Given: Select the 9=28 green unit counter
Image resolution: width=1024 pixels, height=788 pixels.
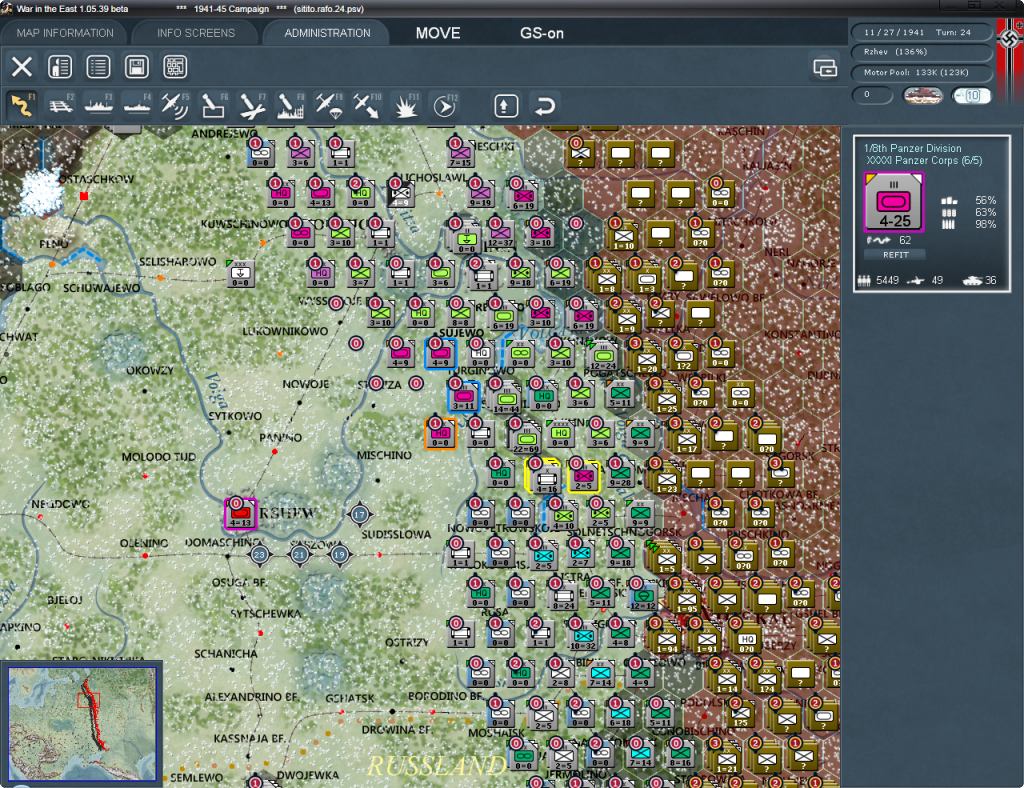Looking at the screenshot, I should [x=620, y=473].
